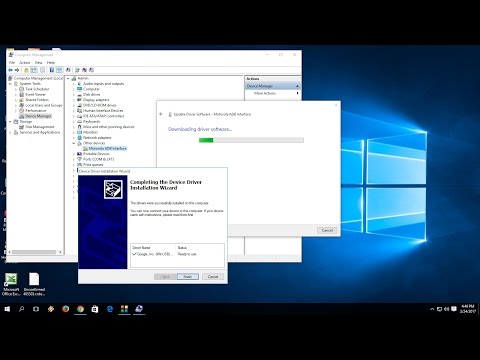Select the Performance icon in System Tools

point(22,111)
